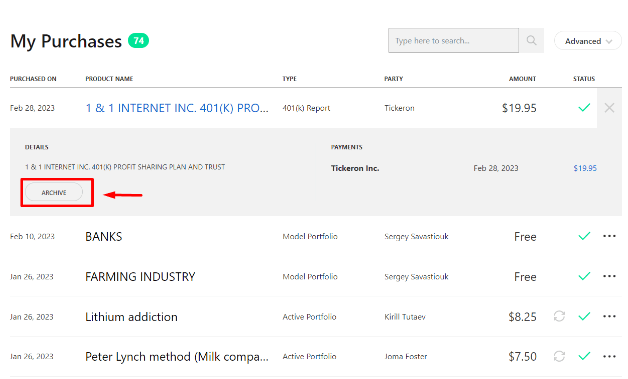Click Tickeron Inc. in Payments section

[355, 168]
